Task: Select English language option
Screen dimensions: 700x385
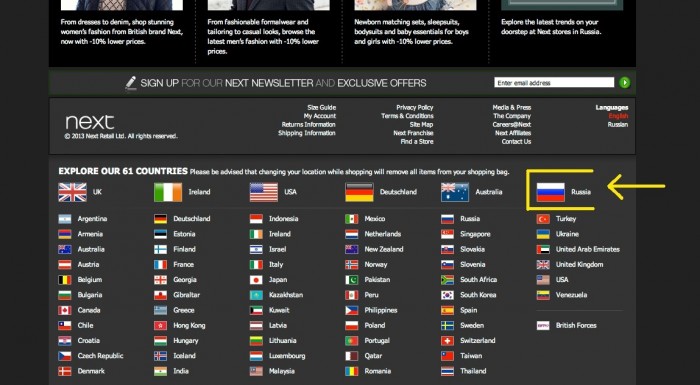Action: pyautogui.click(x=618, y=116)
